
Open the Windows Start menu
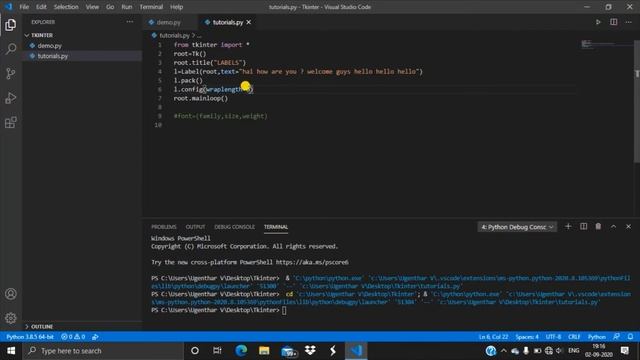tap(11, 351)
